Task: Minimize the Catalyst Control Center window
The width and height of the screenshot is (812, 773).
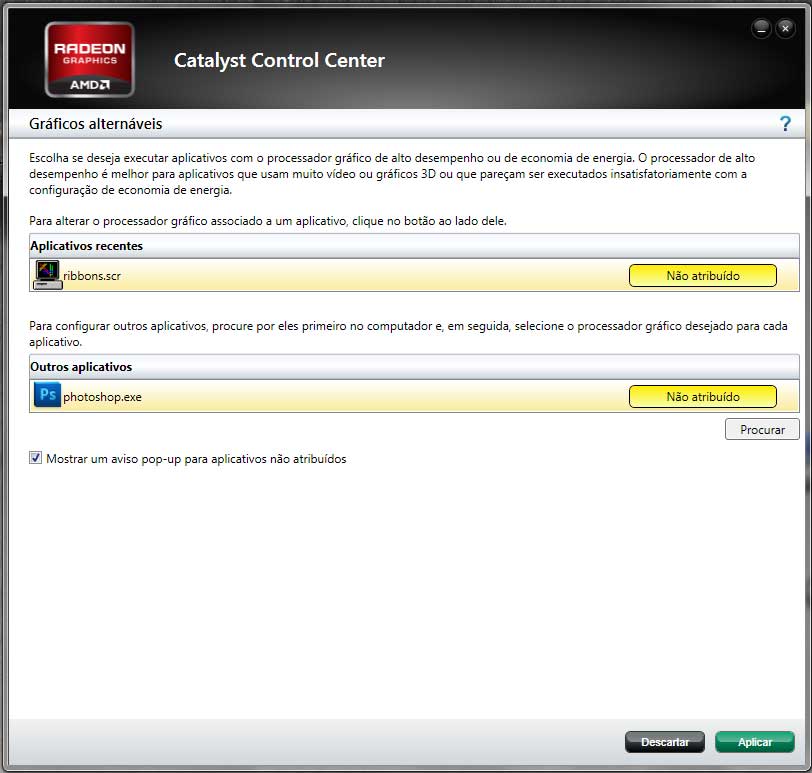Action: pos(761,28)
